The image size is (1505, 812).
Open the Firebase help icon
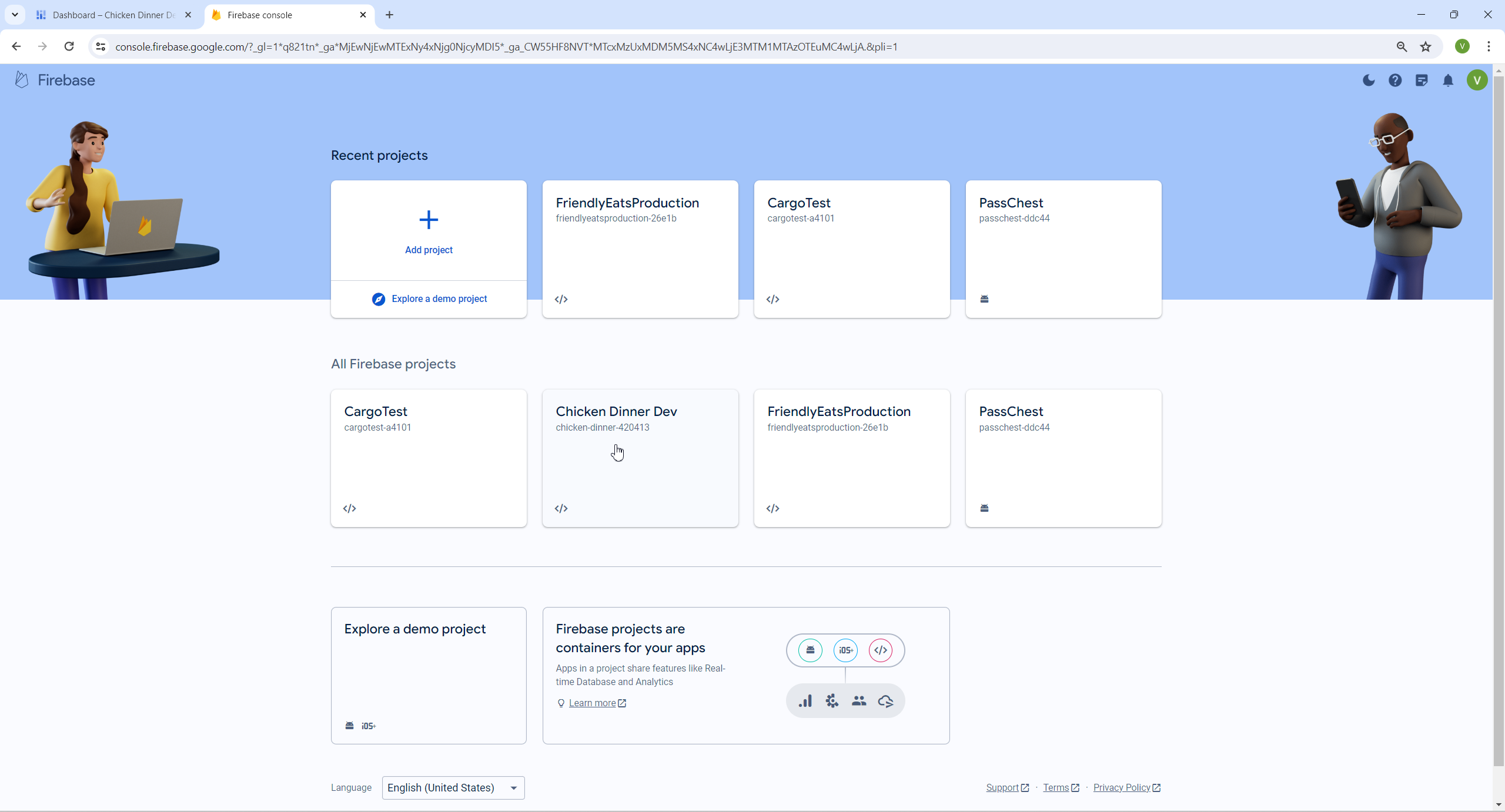click(x=1395, y=80)
